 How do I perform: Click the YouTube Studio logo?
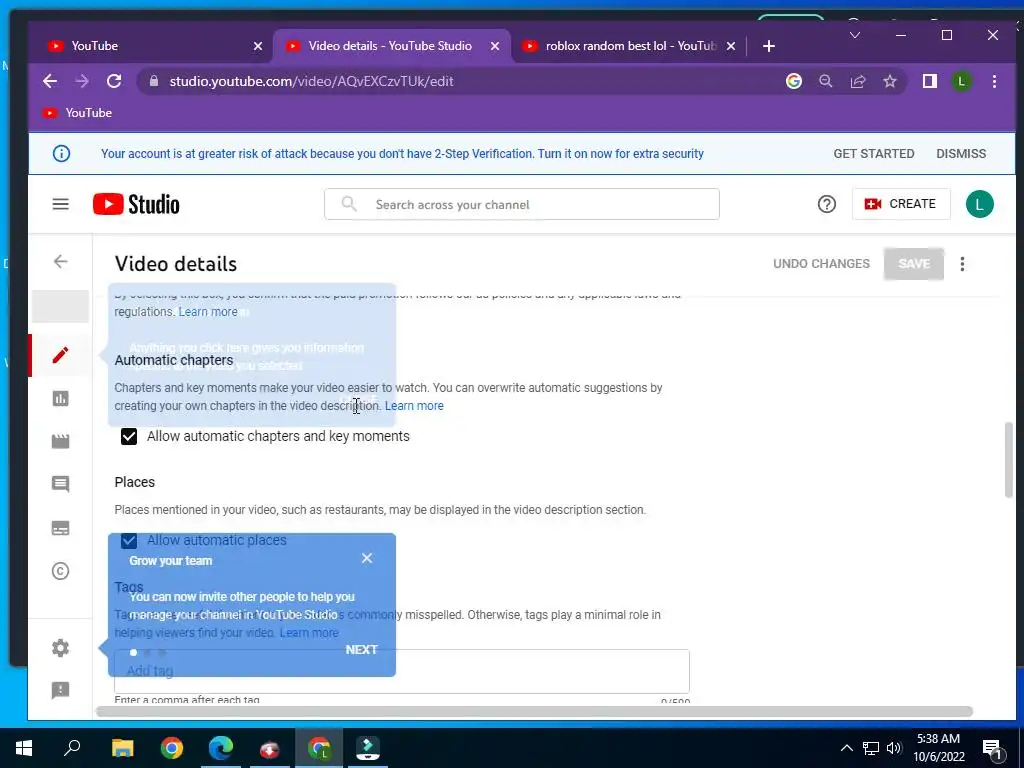point(136,204)
